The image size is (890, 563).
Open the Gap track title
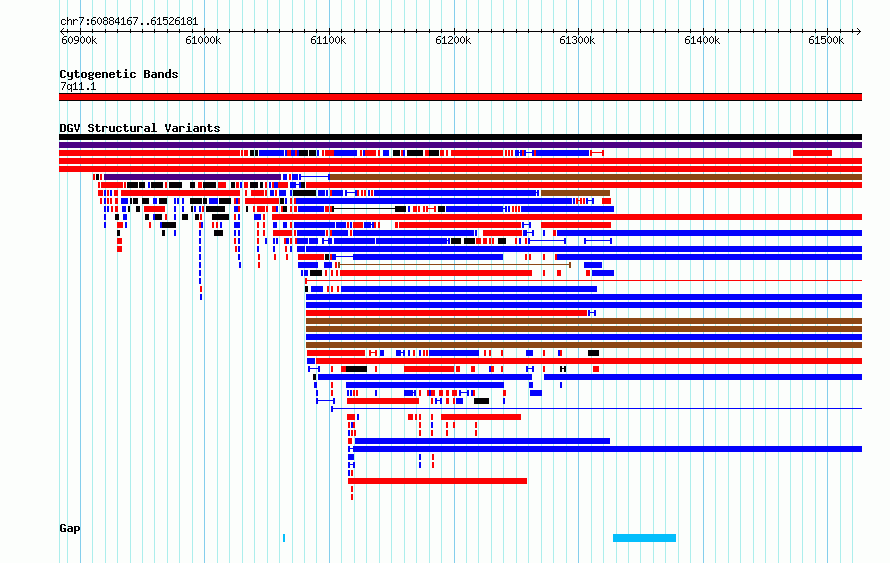(70, 528)
